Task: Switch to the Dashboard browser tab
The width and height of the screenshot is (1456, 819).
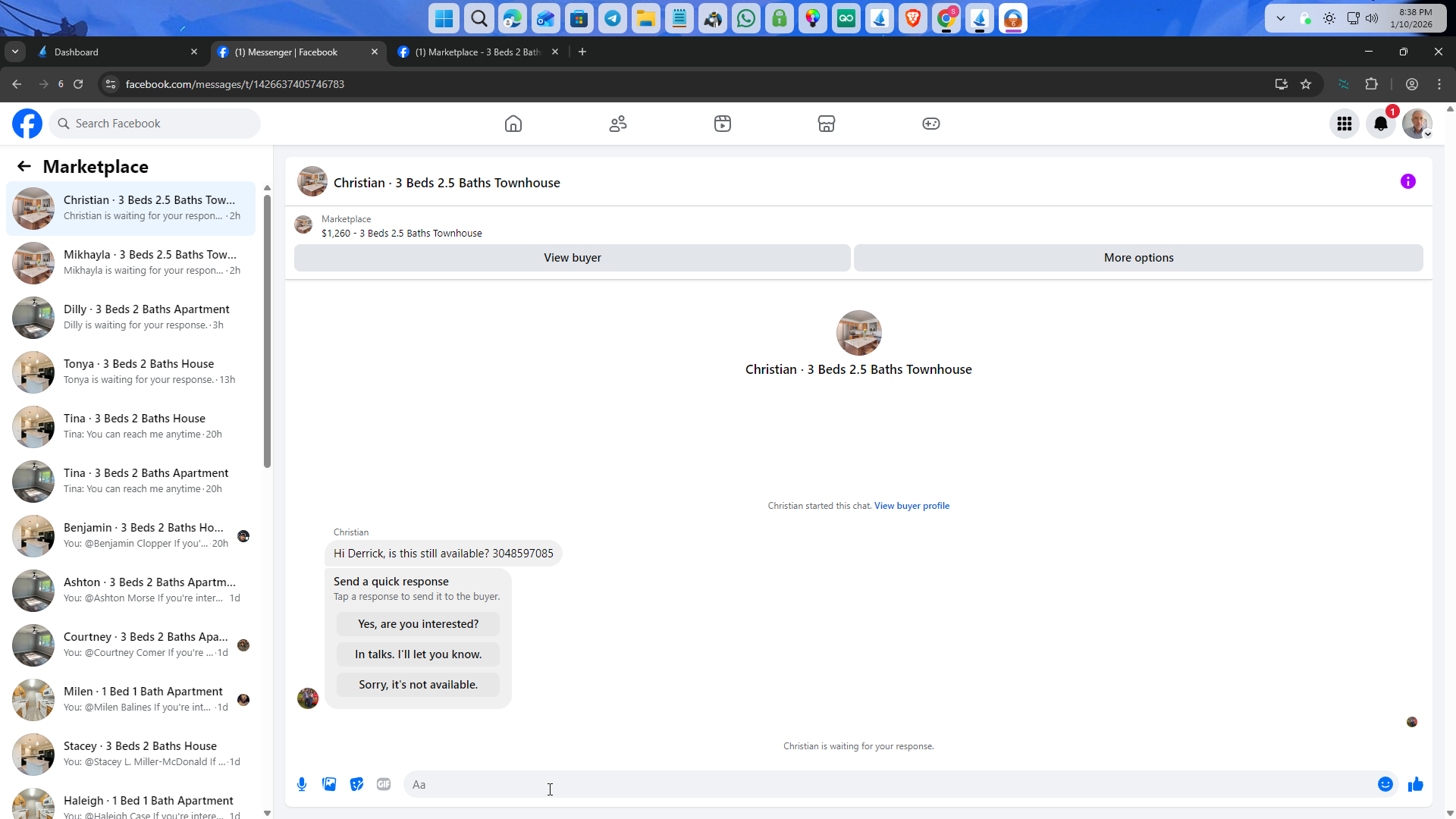Action: (x=114, y=52)
